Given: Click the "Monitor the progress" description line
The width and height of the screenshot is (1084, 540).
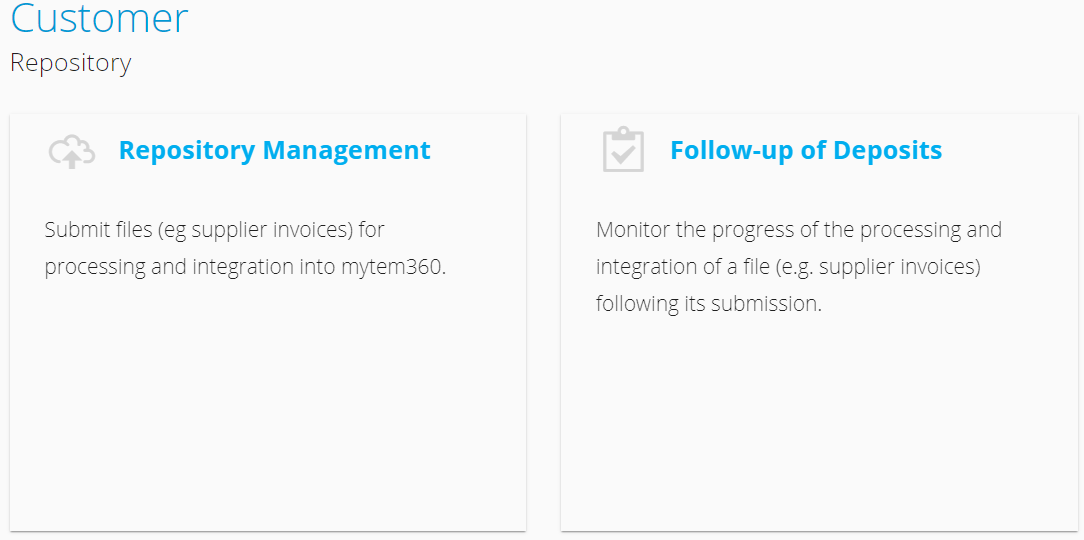Looking at the screenshot, I should point(799,230).
